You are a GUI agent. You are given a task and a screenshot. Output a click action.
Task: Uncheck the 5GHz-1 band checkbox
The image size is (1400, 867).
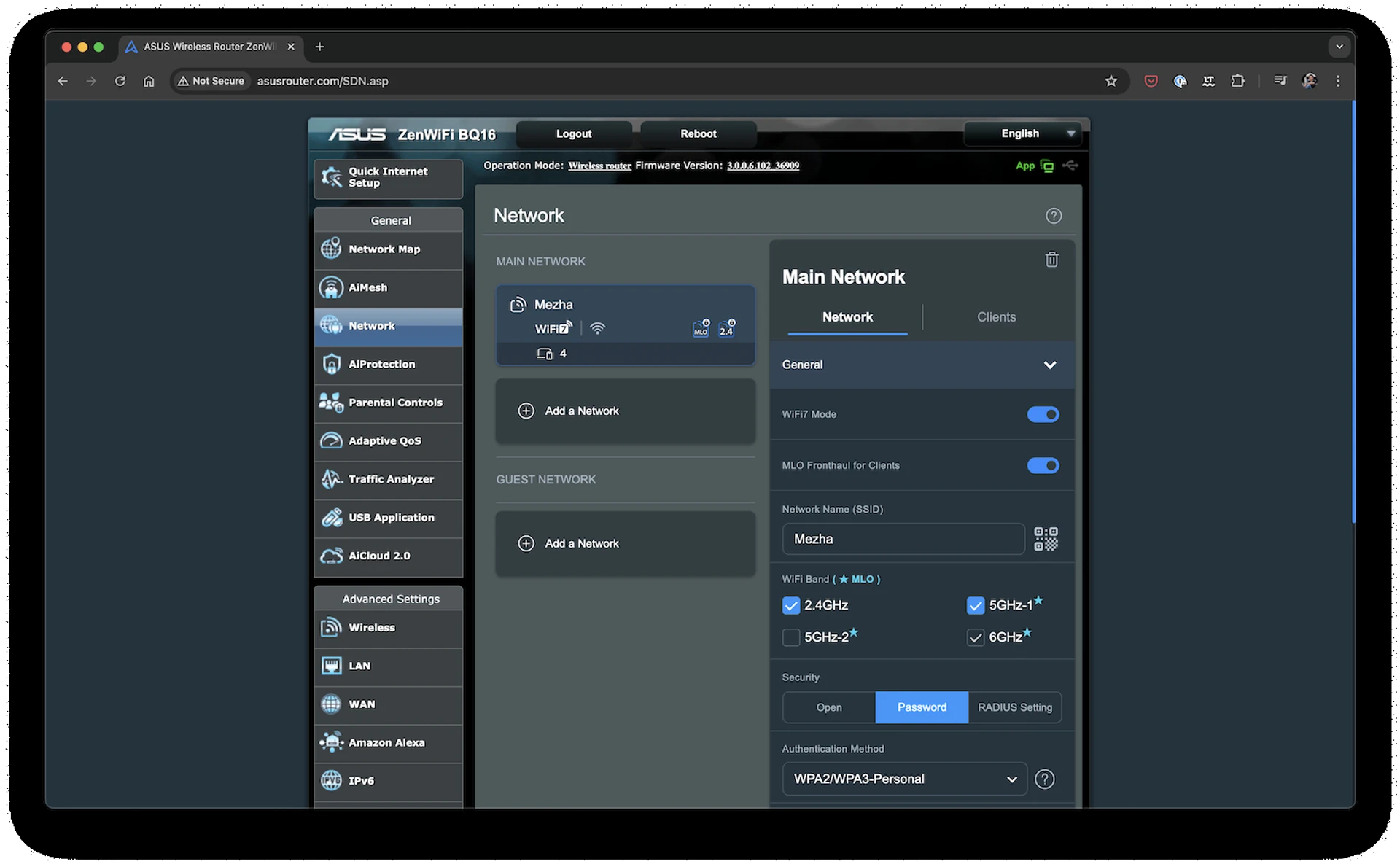pyautogui.click(x=975, y=606)
